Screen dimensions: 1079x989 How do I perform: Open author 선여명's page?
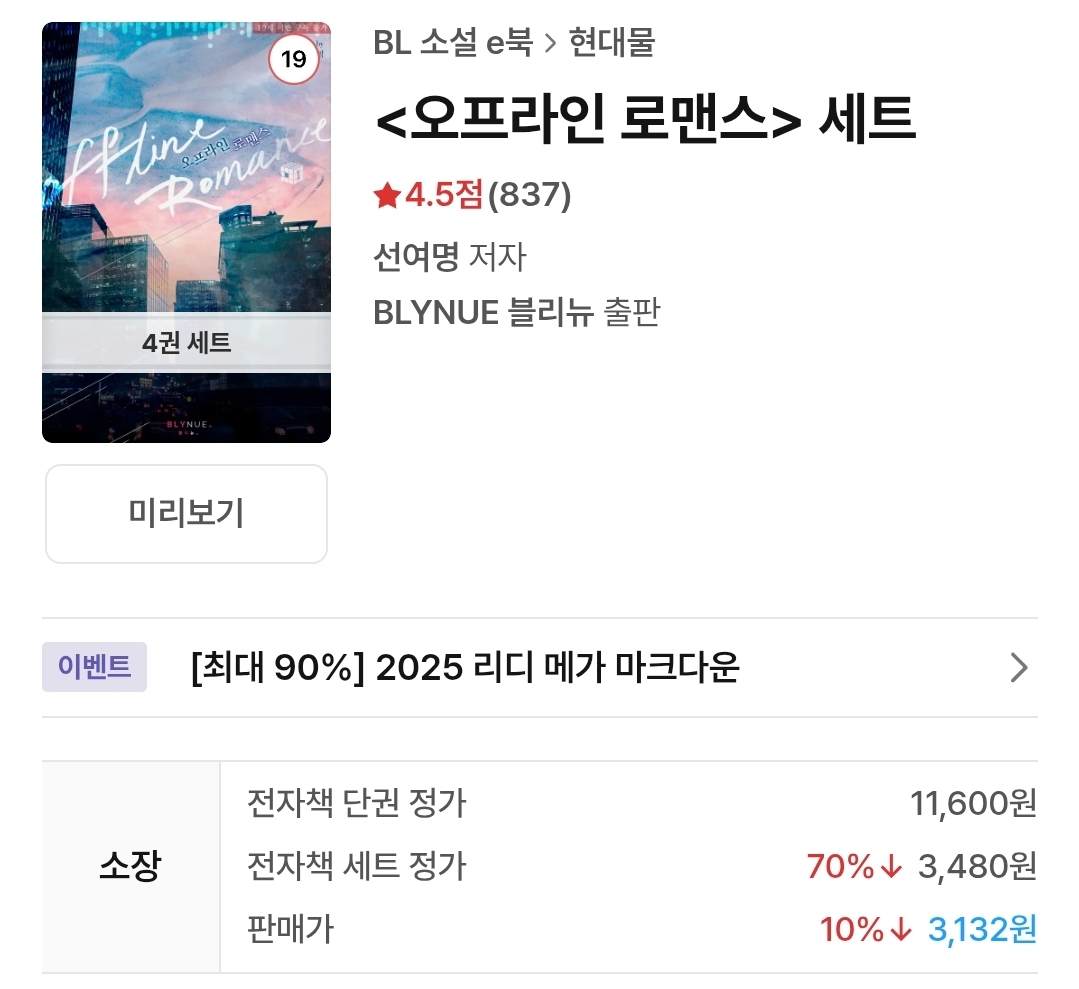415,258
